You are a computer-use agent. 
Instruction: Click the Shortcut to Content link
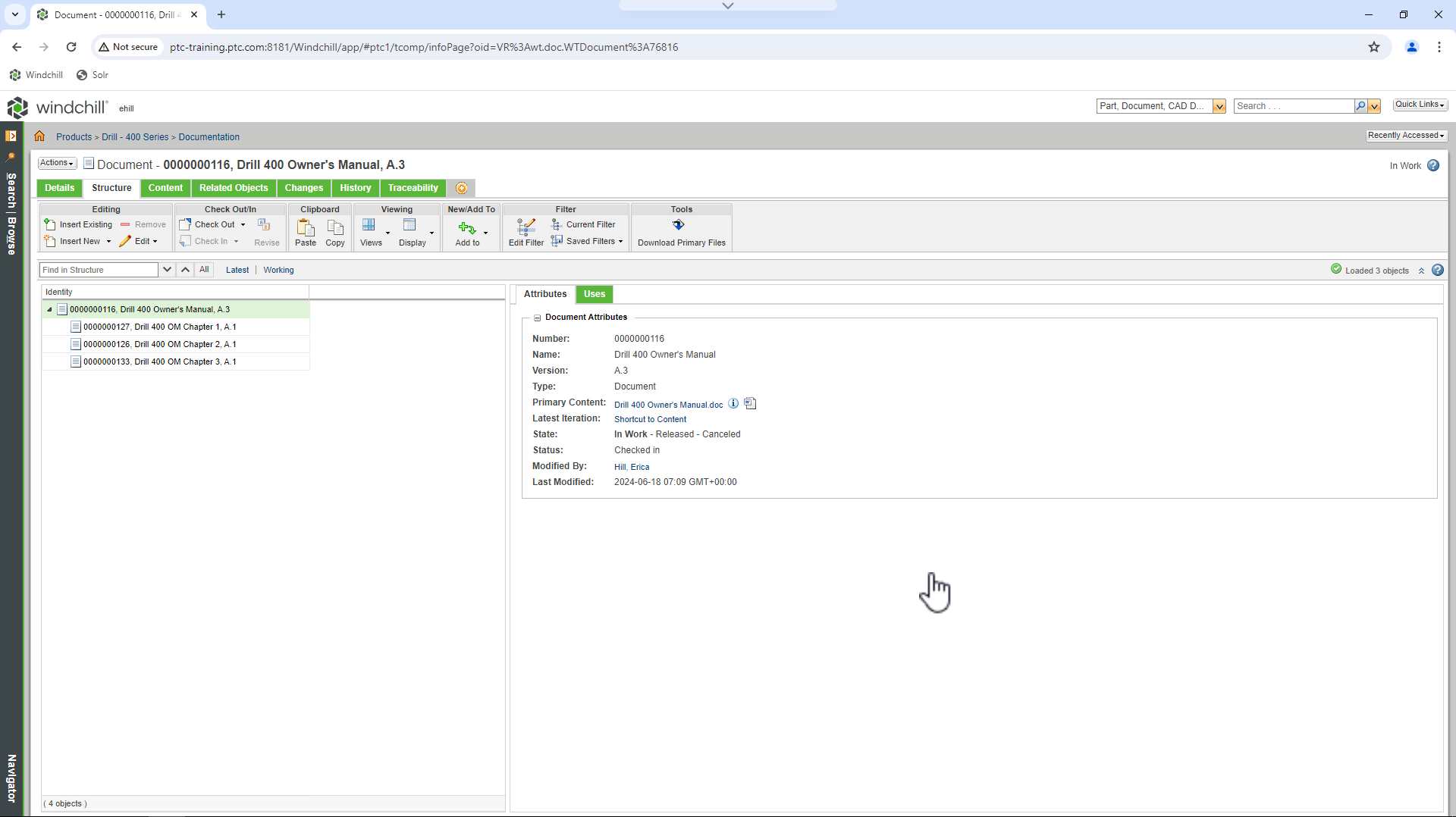click(x=650, y=419)
